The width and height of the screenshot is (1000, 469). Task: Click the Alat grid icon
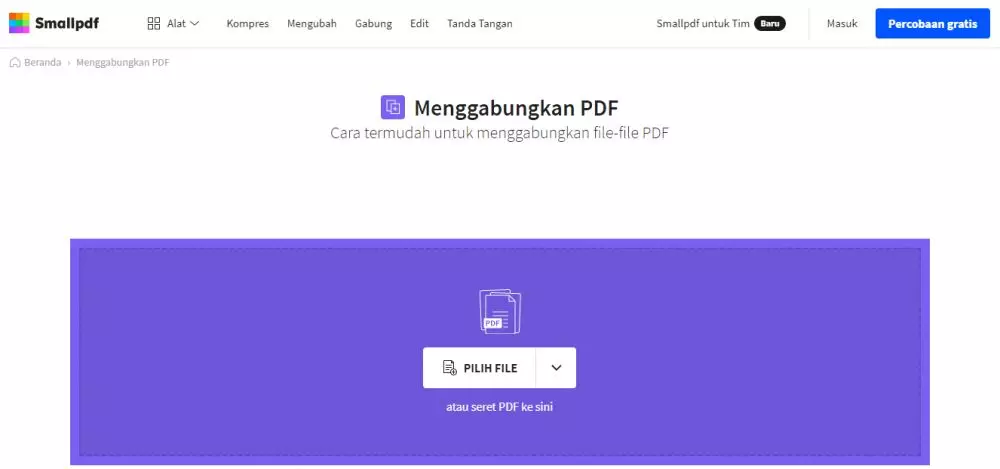(154, 24)
